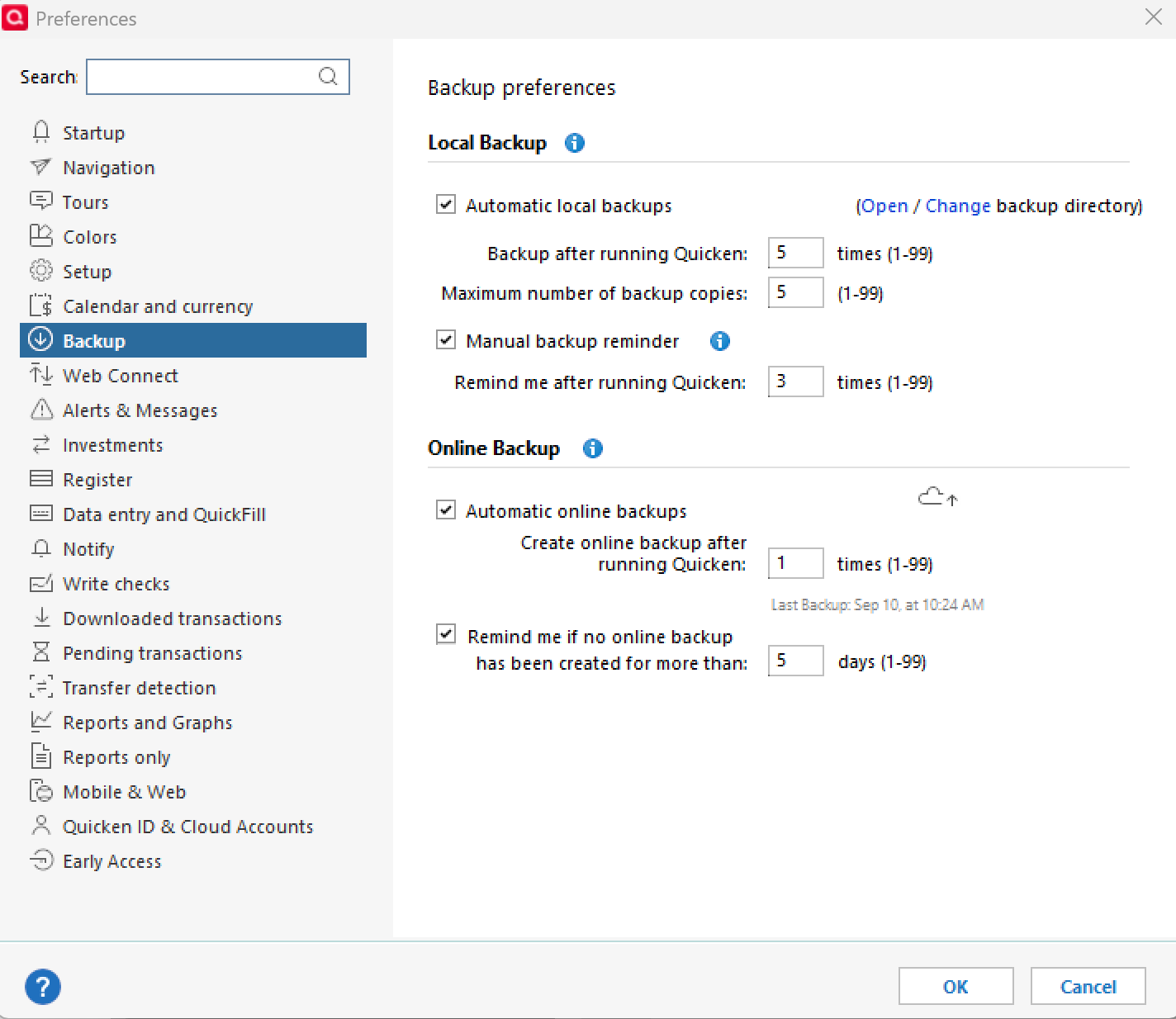Uncheck Manual backup reminder
The width and height of the screenshot is (1176, 1019).
point(446,339)
